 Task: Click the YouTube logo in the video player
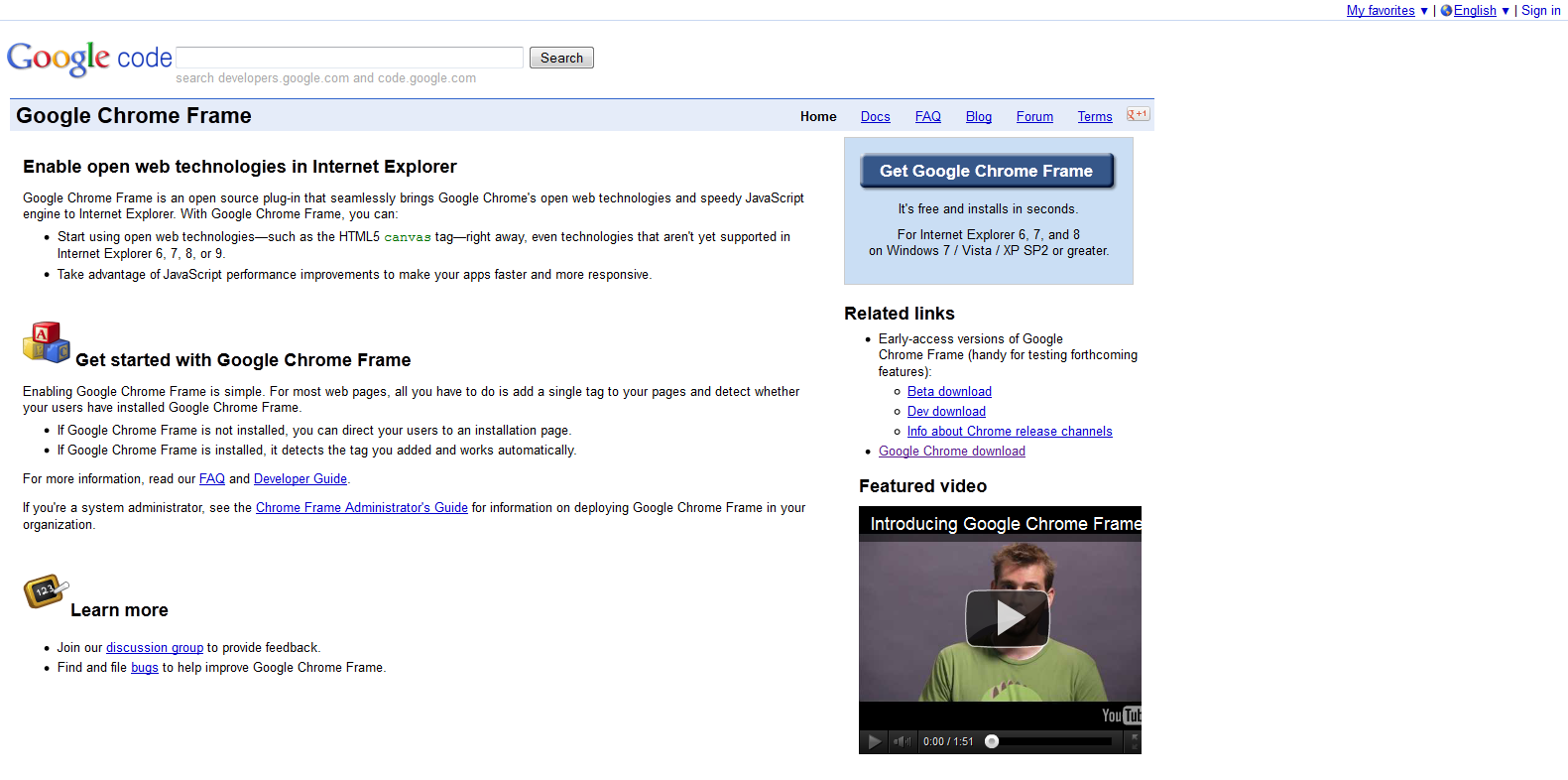pyautogui.click(x=1121, y=715)
